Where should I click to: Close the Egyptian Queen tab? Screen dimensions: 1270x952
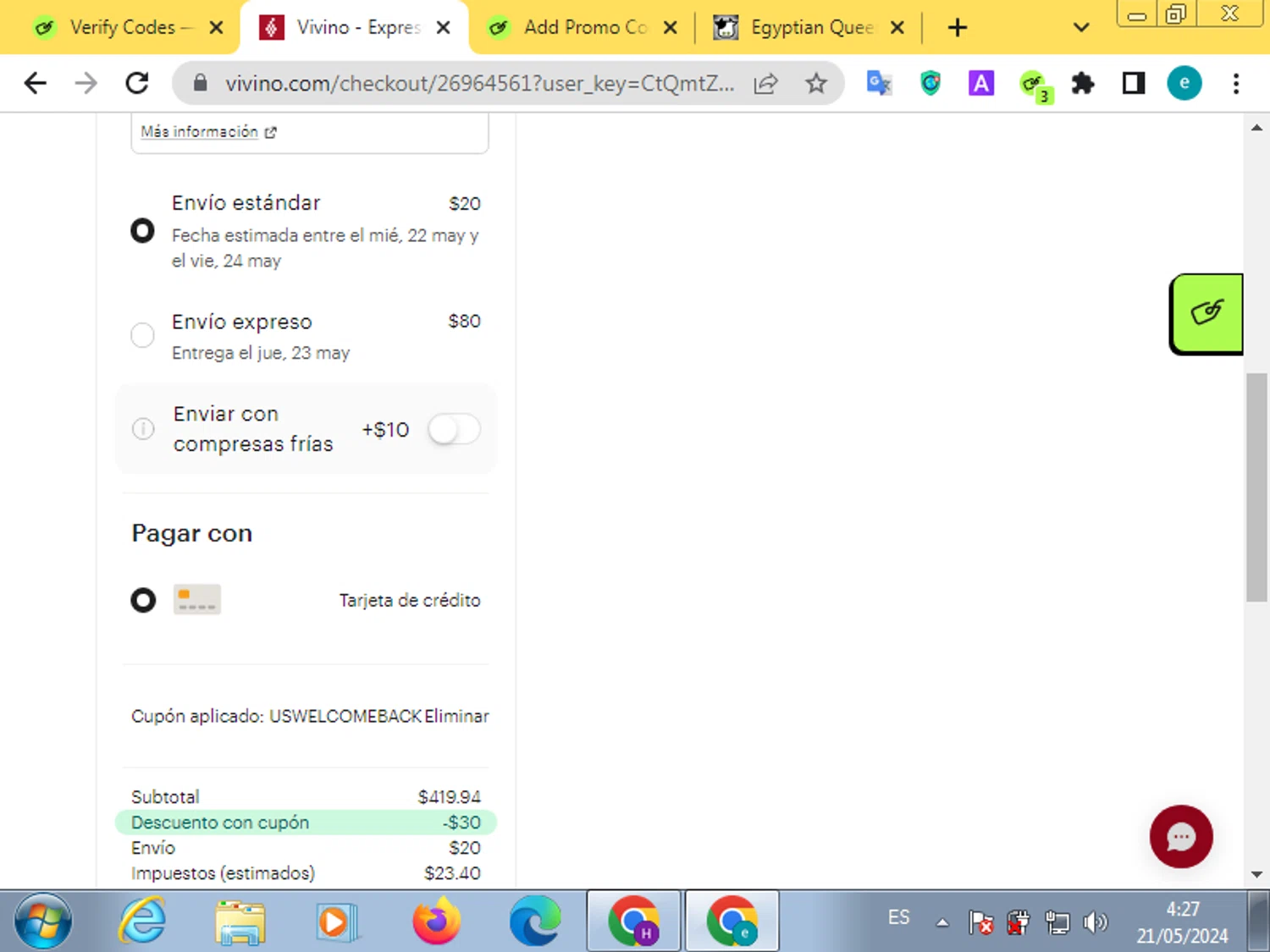pos(897,28)
